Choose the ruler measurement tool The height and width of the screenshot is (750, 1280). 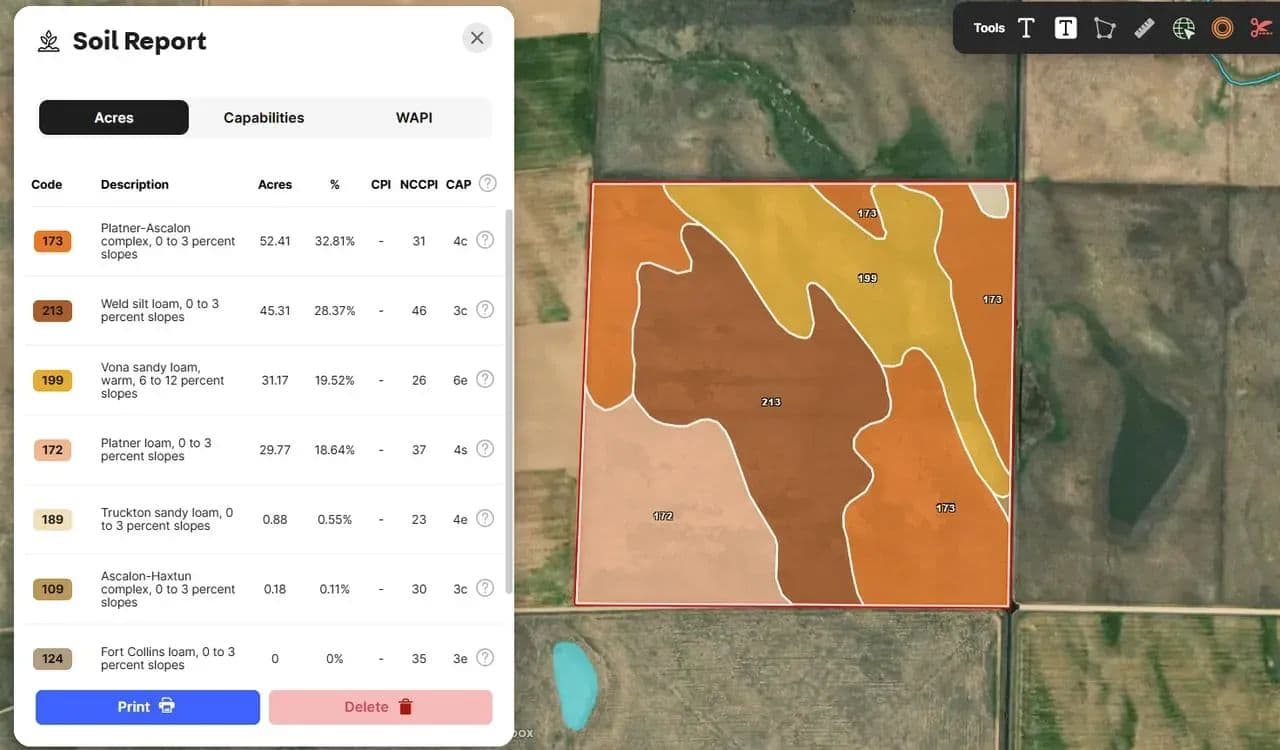[1144, 28]
